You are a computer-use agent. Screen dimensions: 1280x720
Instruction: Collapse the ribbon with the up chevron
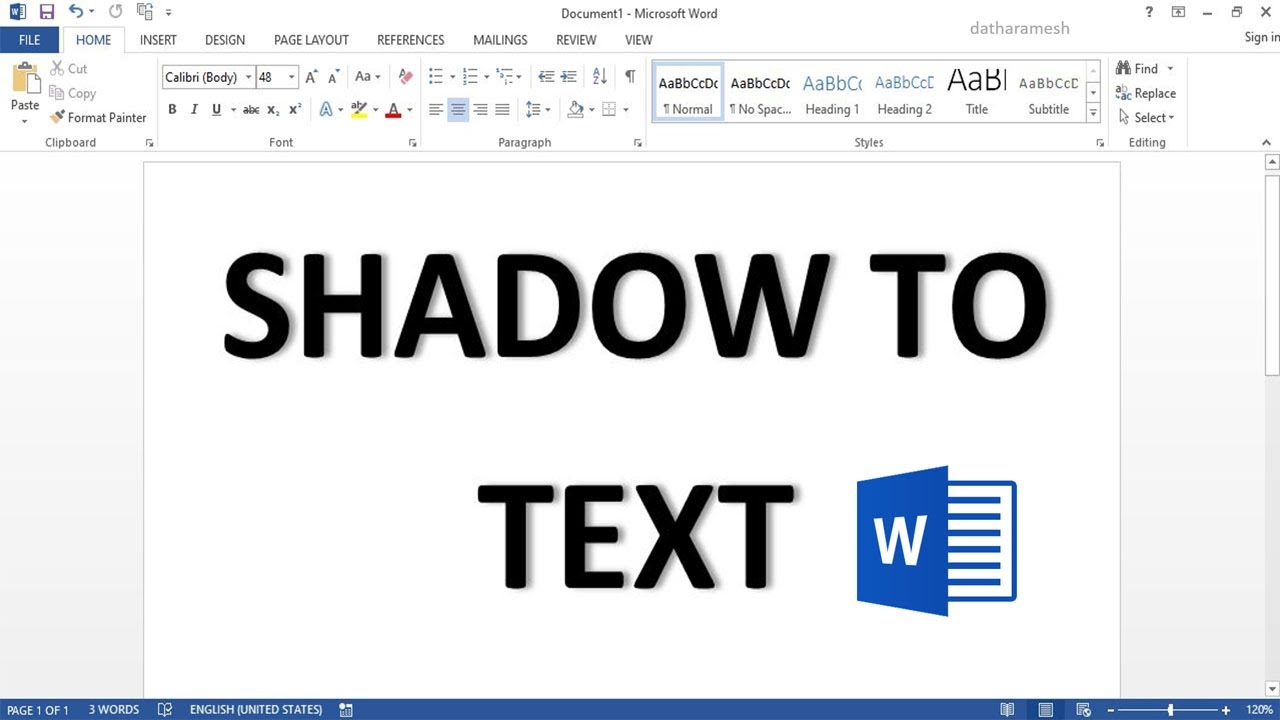pyautogui.click(x=1267, y=144)
